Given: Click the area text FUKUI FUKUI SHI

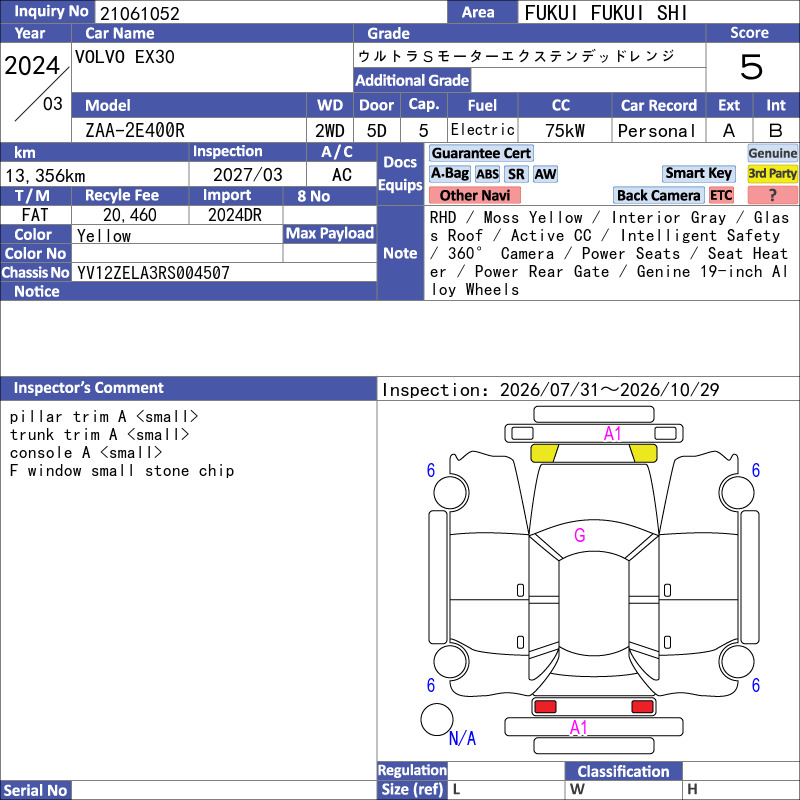Looking at the screenshot, I should [606, 13].
